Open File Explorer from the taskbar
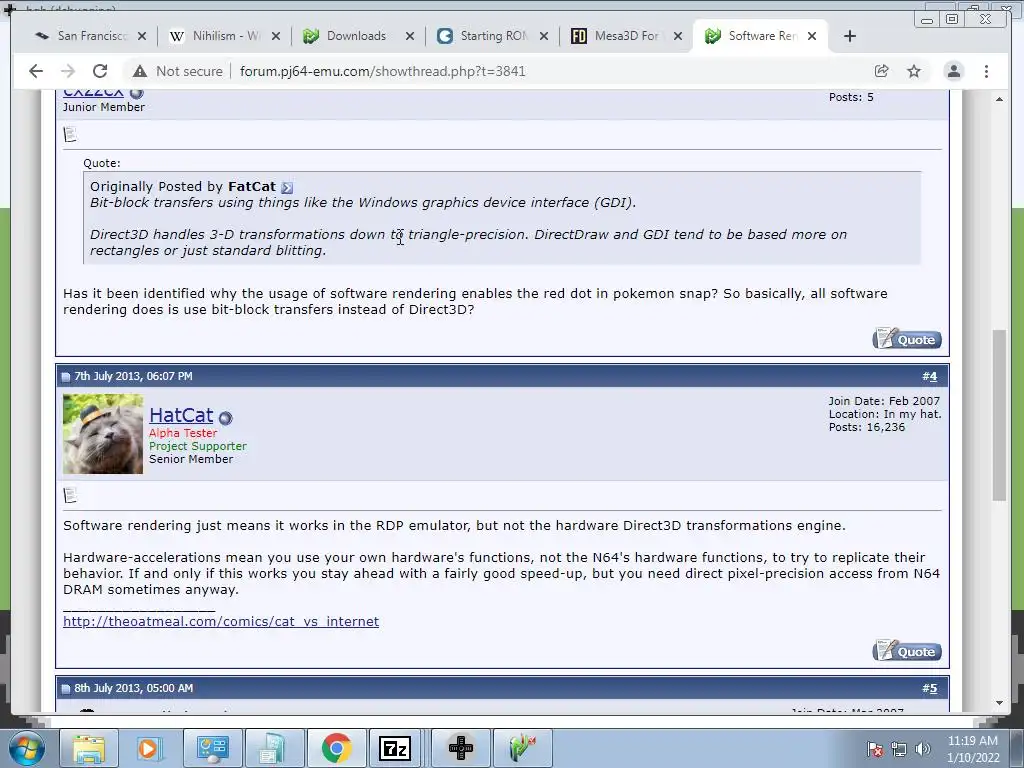 (x=89, y=748)
